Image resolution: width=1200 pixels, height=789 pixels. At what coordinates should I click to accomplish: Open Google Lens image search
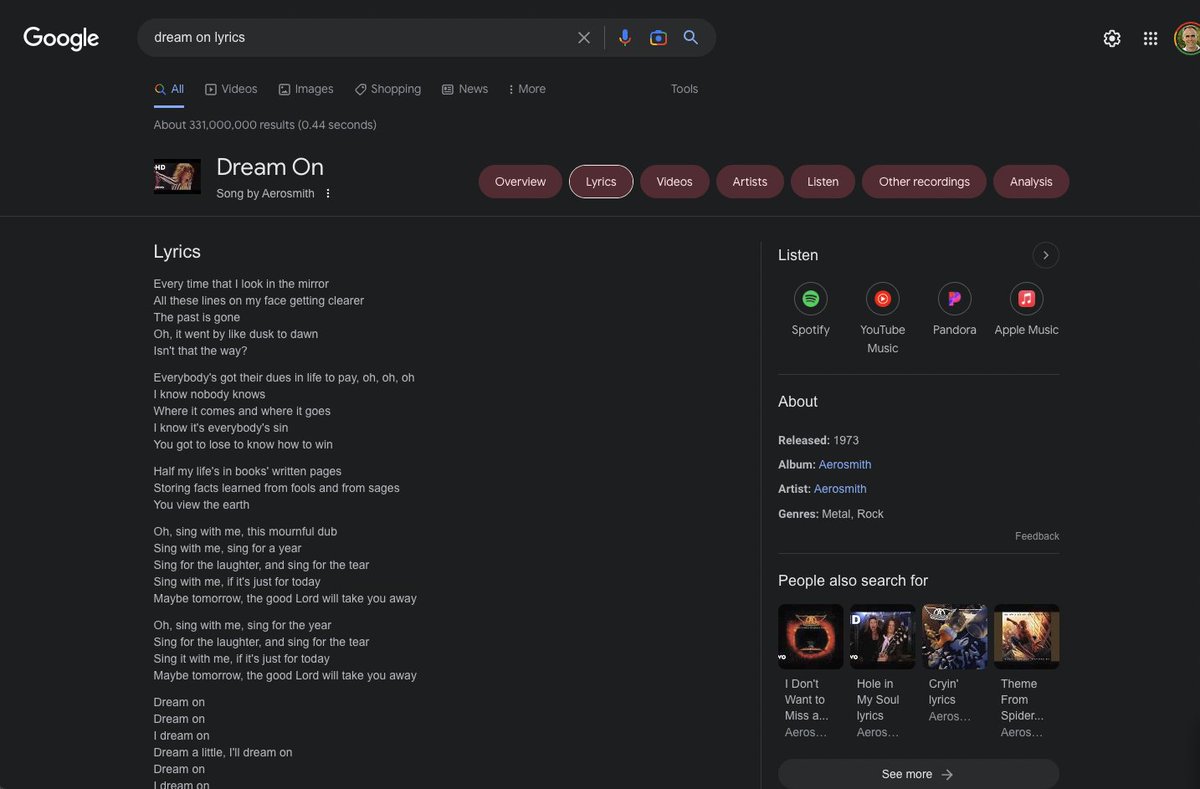click(x=658, y=38)
